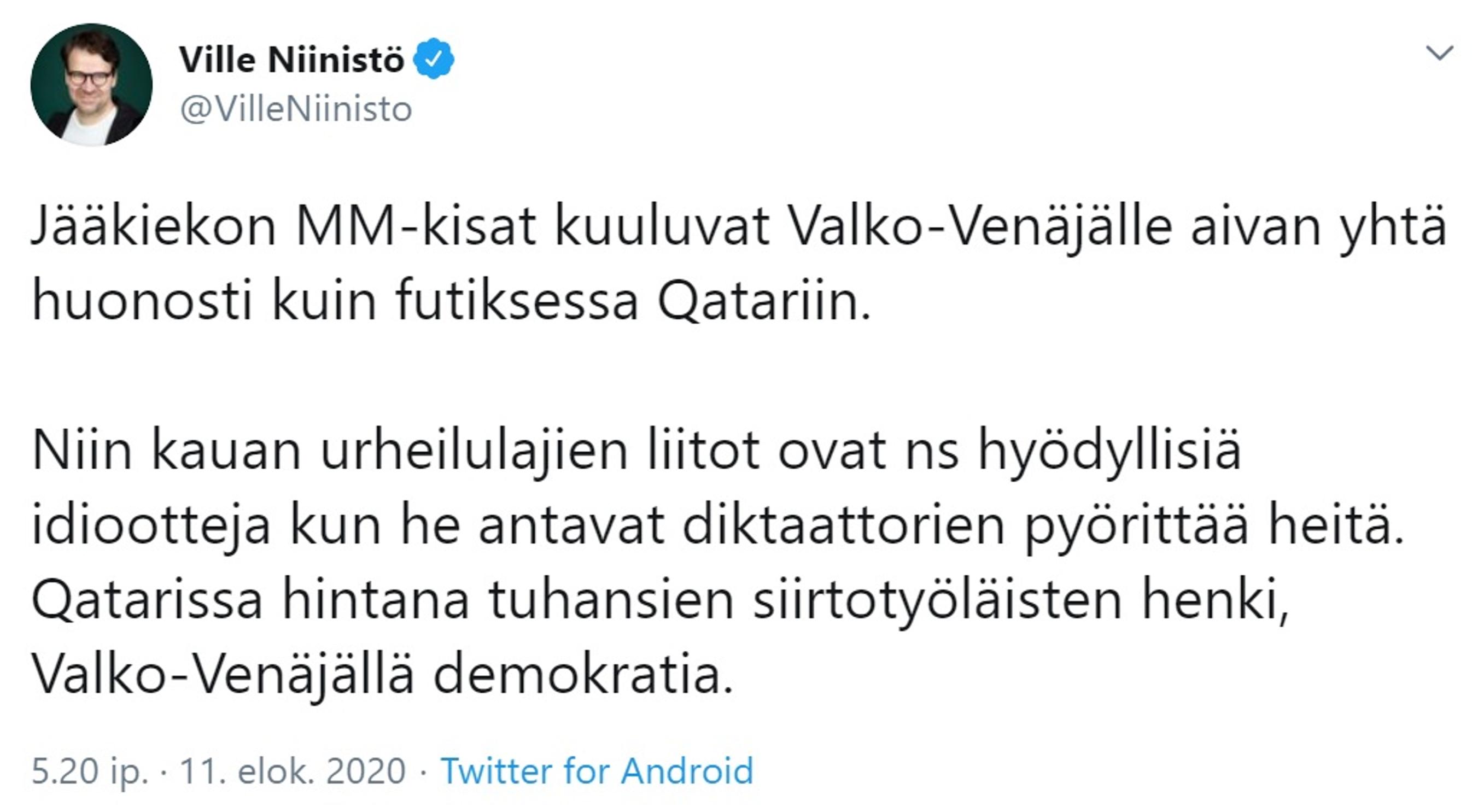This screenshot has width=1472, height=812.
Task: Click the word 'diktaattorien' in the tweet
Action: [x=843, y=526]
